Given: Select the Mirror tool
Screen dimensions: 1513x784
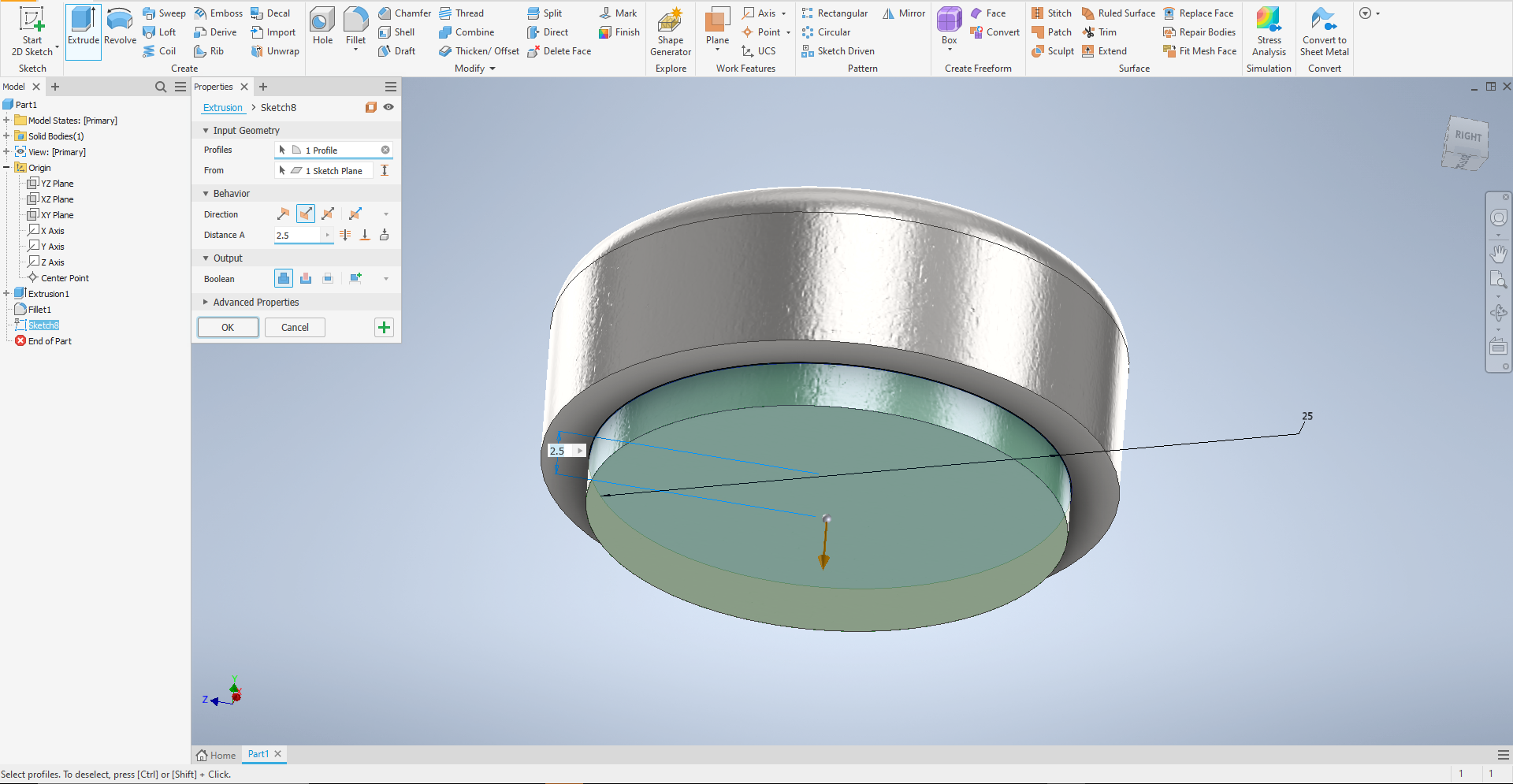Looking at the screenshot, I should [x=904, y=13].
